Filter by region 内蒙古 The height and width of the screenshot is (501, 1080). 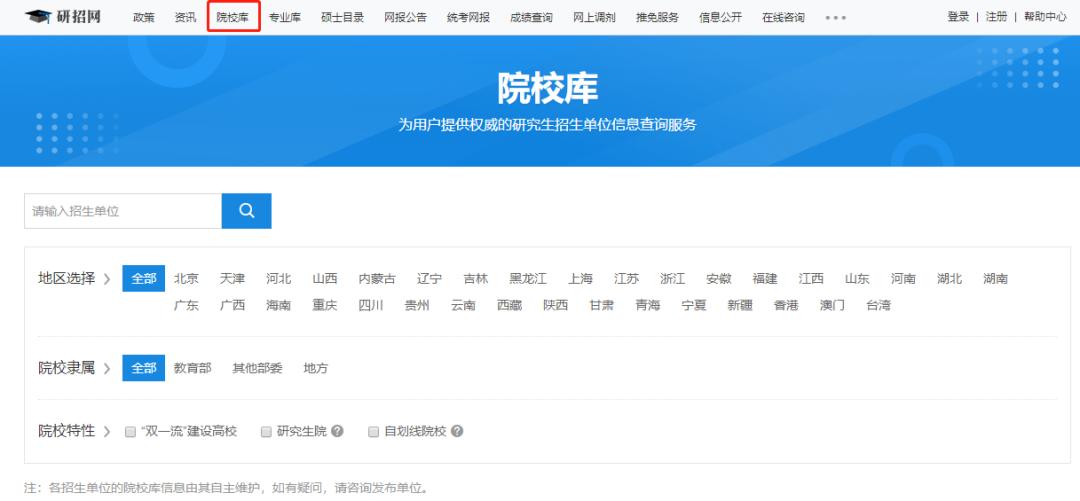(x=377, y=279)
